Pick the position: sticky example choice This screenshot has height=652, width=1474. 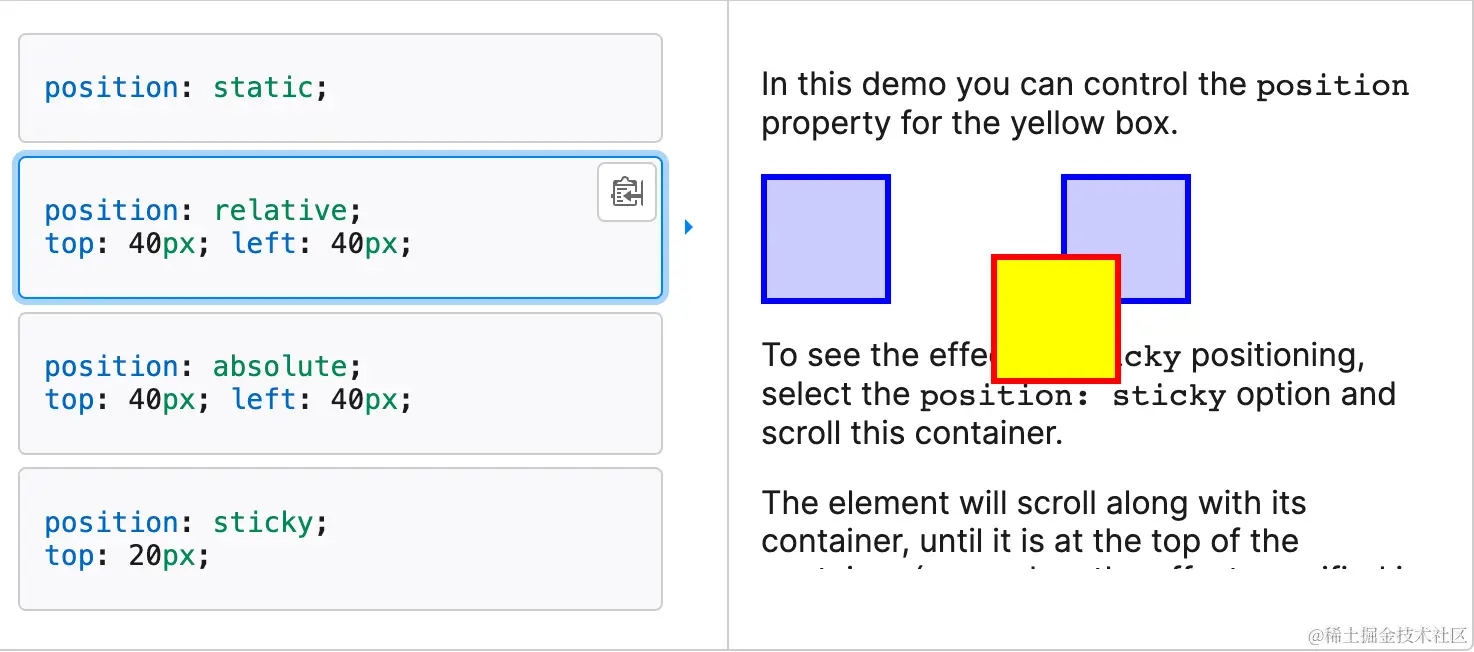(340, 539)
